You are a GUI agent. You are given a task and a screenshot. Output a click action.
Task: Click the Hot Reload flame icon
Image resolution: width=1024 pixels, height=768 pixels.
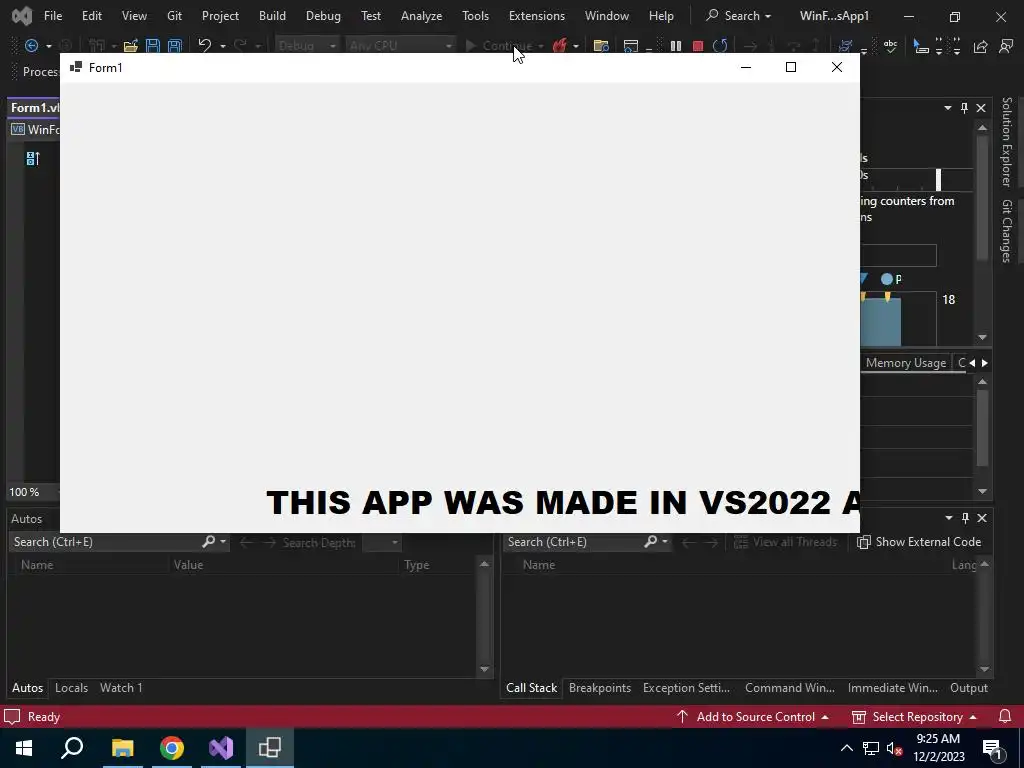[559, 46]
